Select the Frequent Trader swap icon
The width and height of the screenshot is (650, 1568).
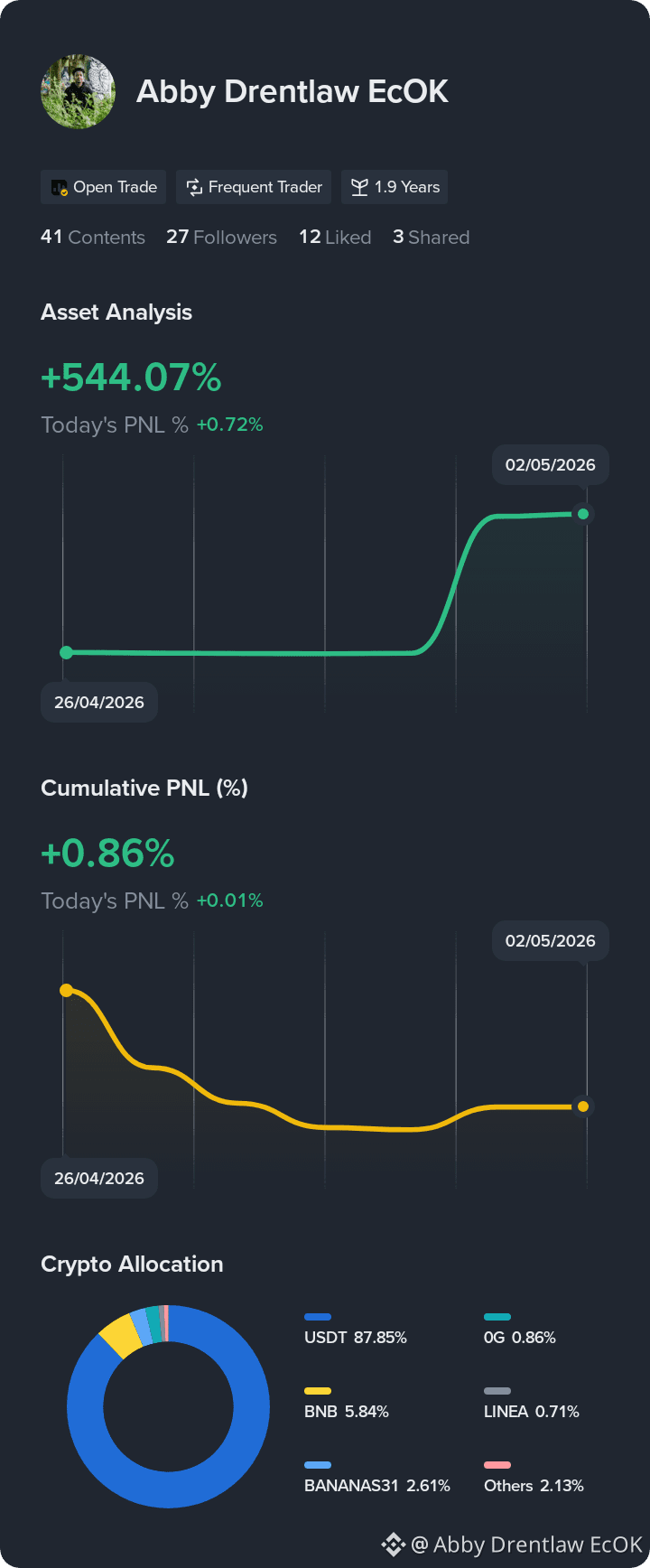point(194,188)
